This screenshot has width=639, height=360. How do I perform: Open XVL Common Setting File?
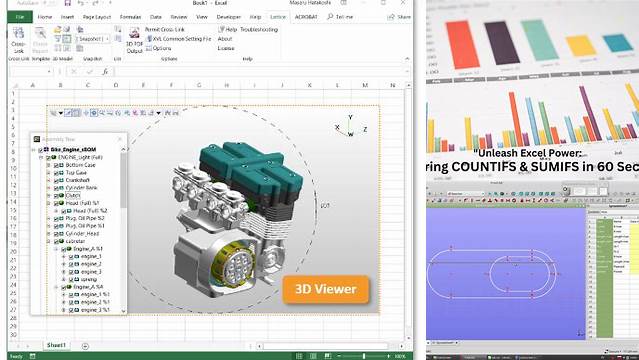(x=178, y=39)
